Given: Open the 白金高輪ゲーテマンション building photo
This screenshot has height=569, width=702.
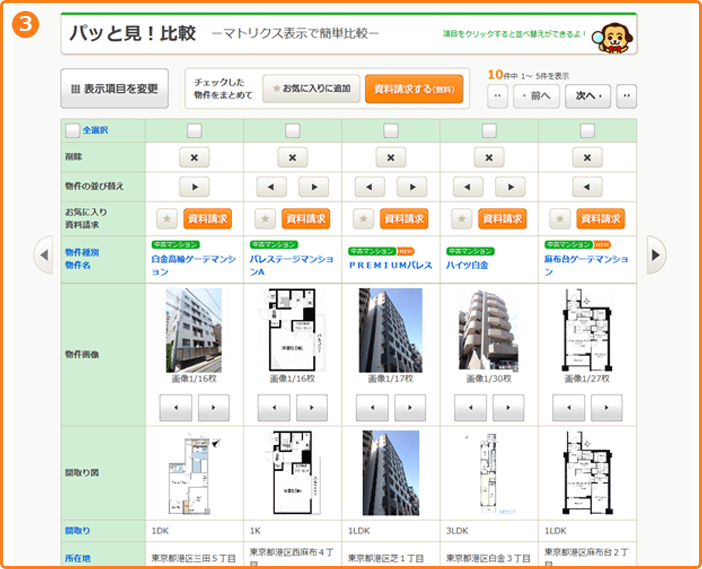Looking at the screenshot, I should click(x=194, y=330).
